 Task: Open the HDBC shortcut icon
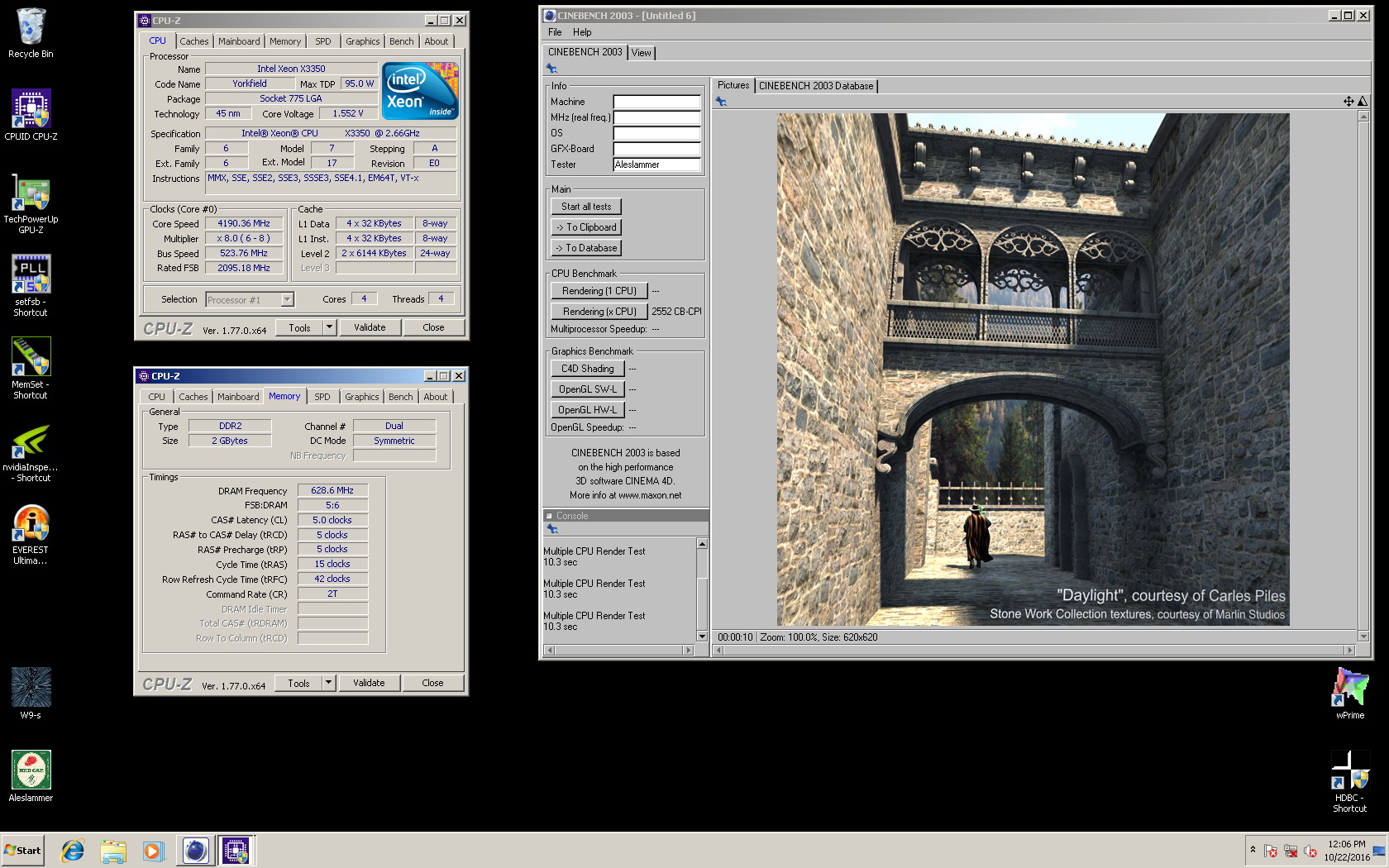point(1350,782)
